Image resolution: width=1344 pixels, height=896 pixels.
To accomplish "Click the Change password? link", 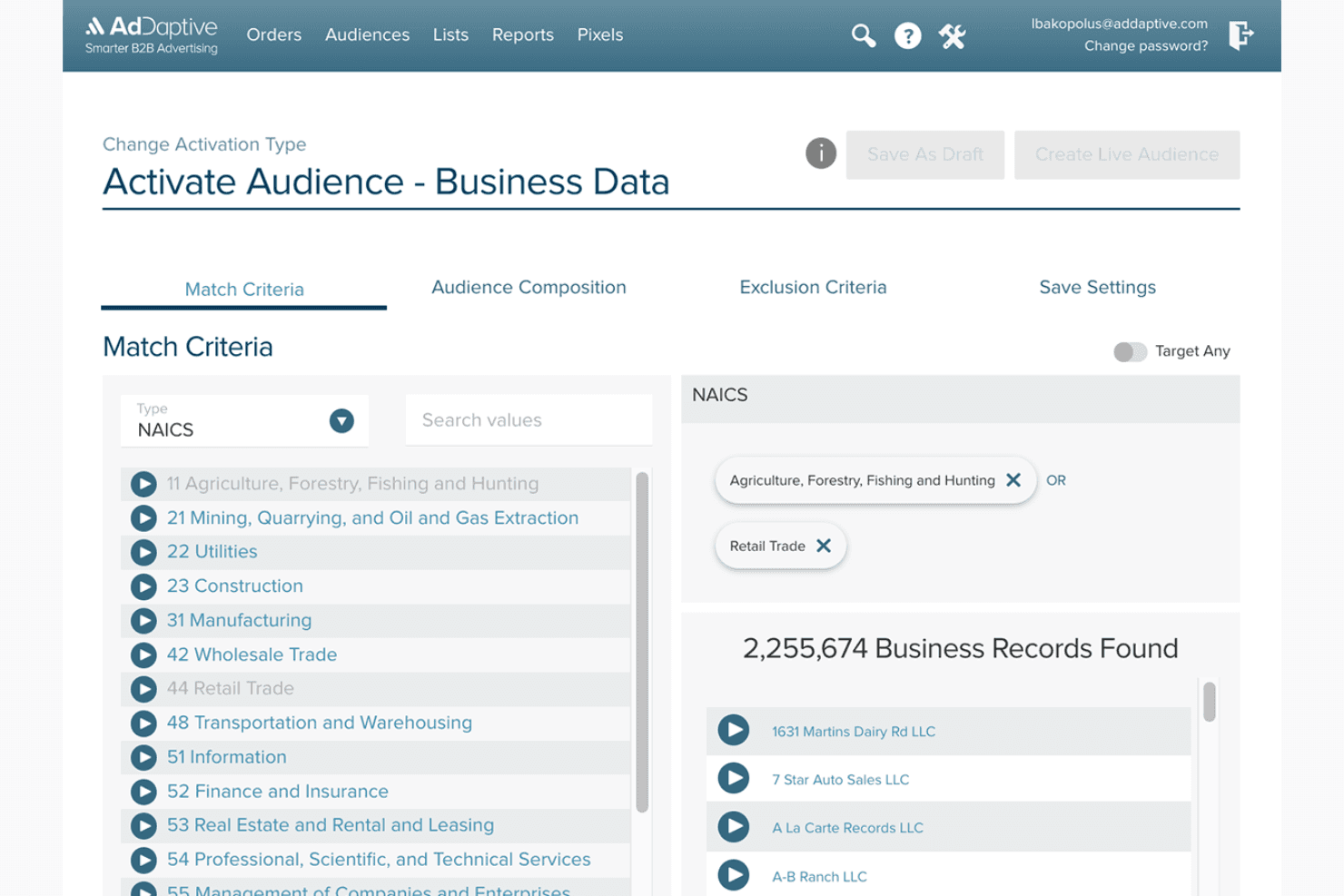I will click(x=1146, y=45).
